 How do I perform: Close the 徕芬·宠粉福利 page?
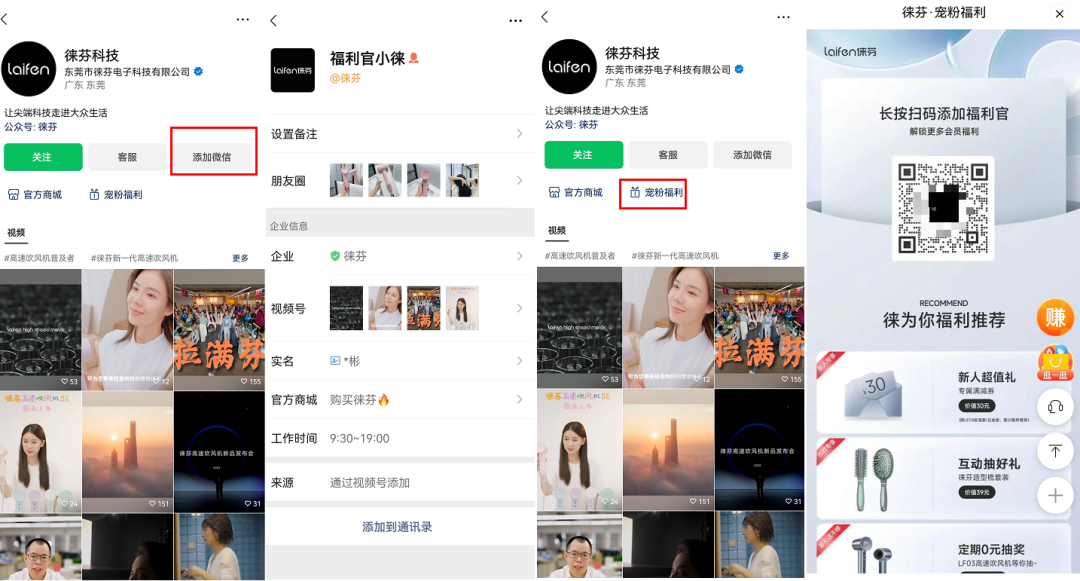coord(1059,14)
